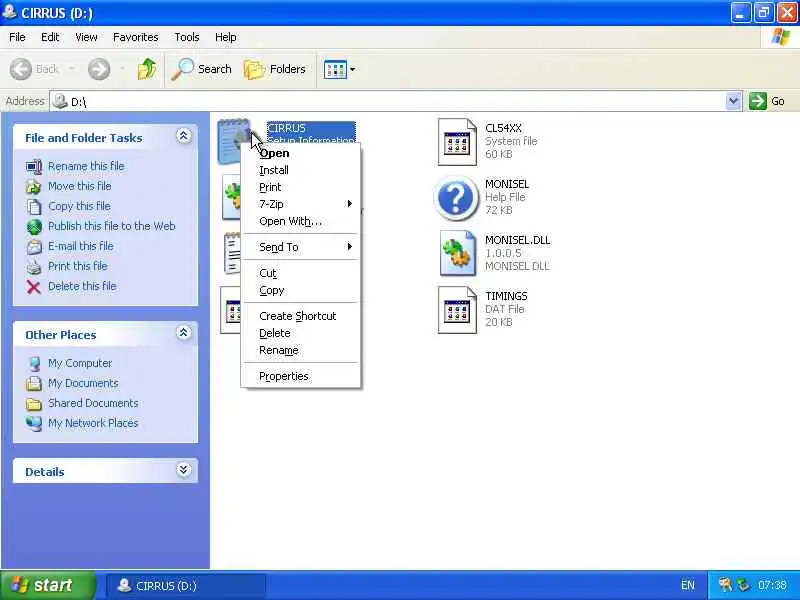Click the Start button

[x=47, y=585]
